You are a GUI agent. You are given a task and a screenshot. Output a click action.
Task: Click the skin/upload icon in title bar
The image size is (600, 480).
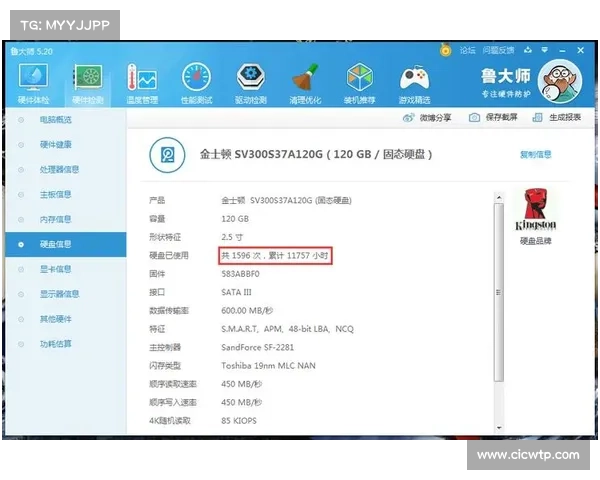(x=528, y=50)
